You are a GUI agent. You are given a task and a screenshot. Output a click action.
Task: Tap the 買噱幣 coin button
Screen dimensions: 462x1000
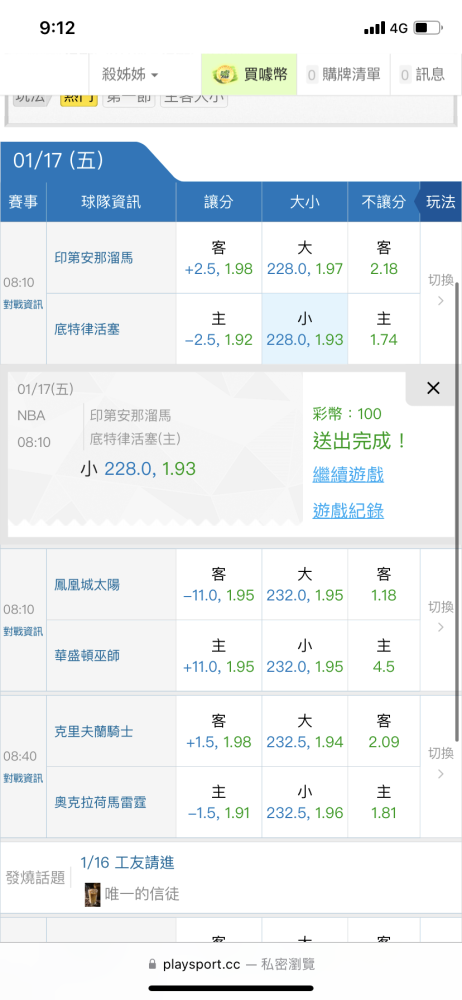(250, 75)
